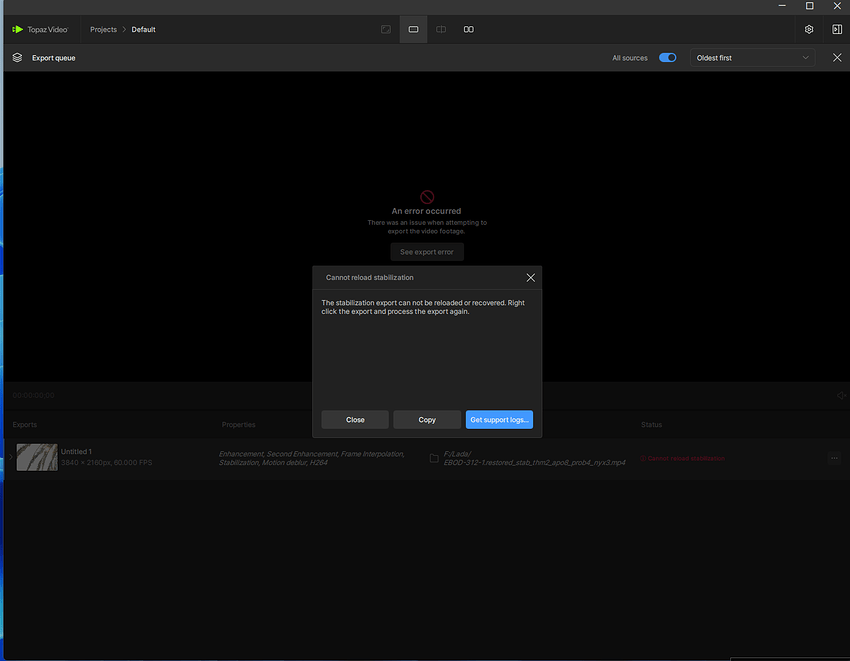850x661 pixels.
Task: Click the See export error button
Action: (427, 252)
